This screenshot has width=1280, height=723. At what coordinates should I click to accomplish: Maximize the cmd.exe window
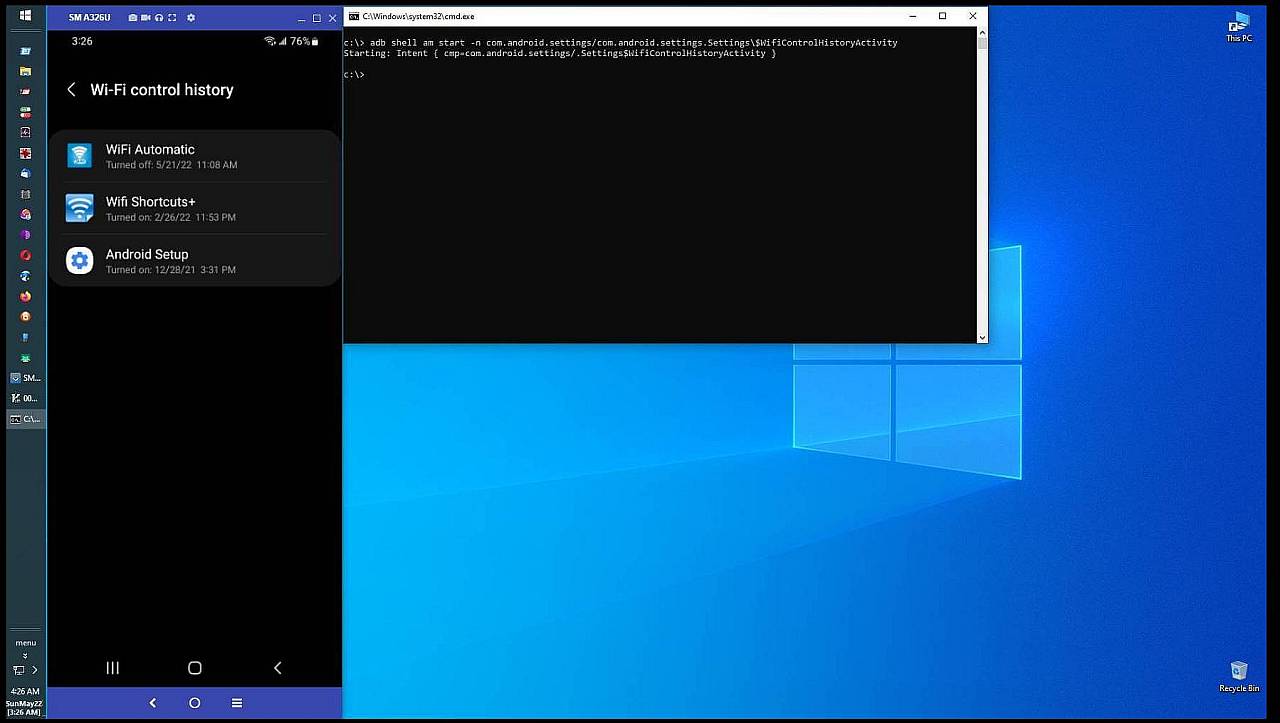pos(942,16)
